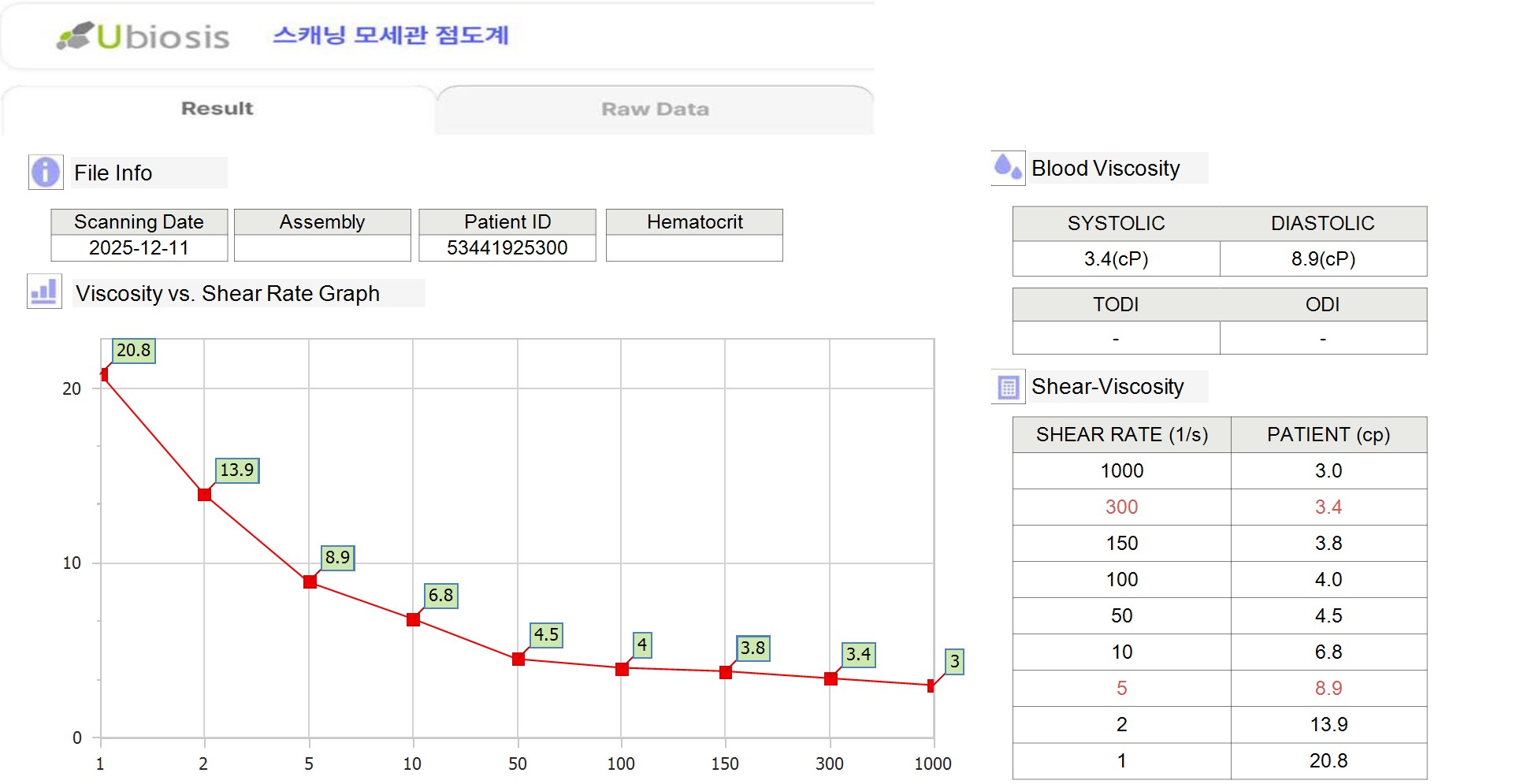Click the 20.8 data point label
This screenshot has height=784, width=1531.
click(x=133, y=351)
